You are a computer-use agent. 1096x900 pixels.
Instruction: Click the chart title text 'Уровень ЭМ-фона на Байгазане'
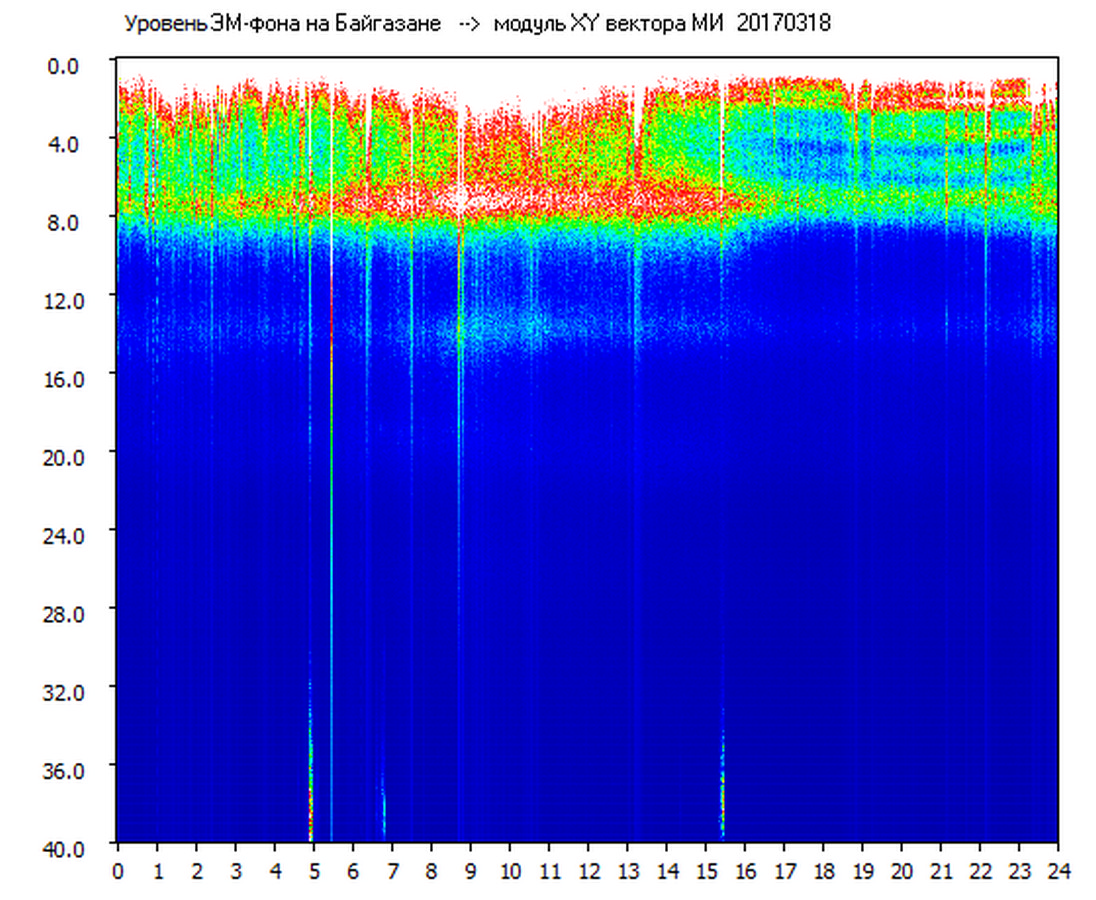point(282,24)
